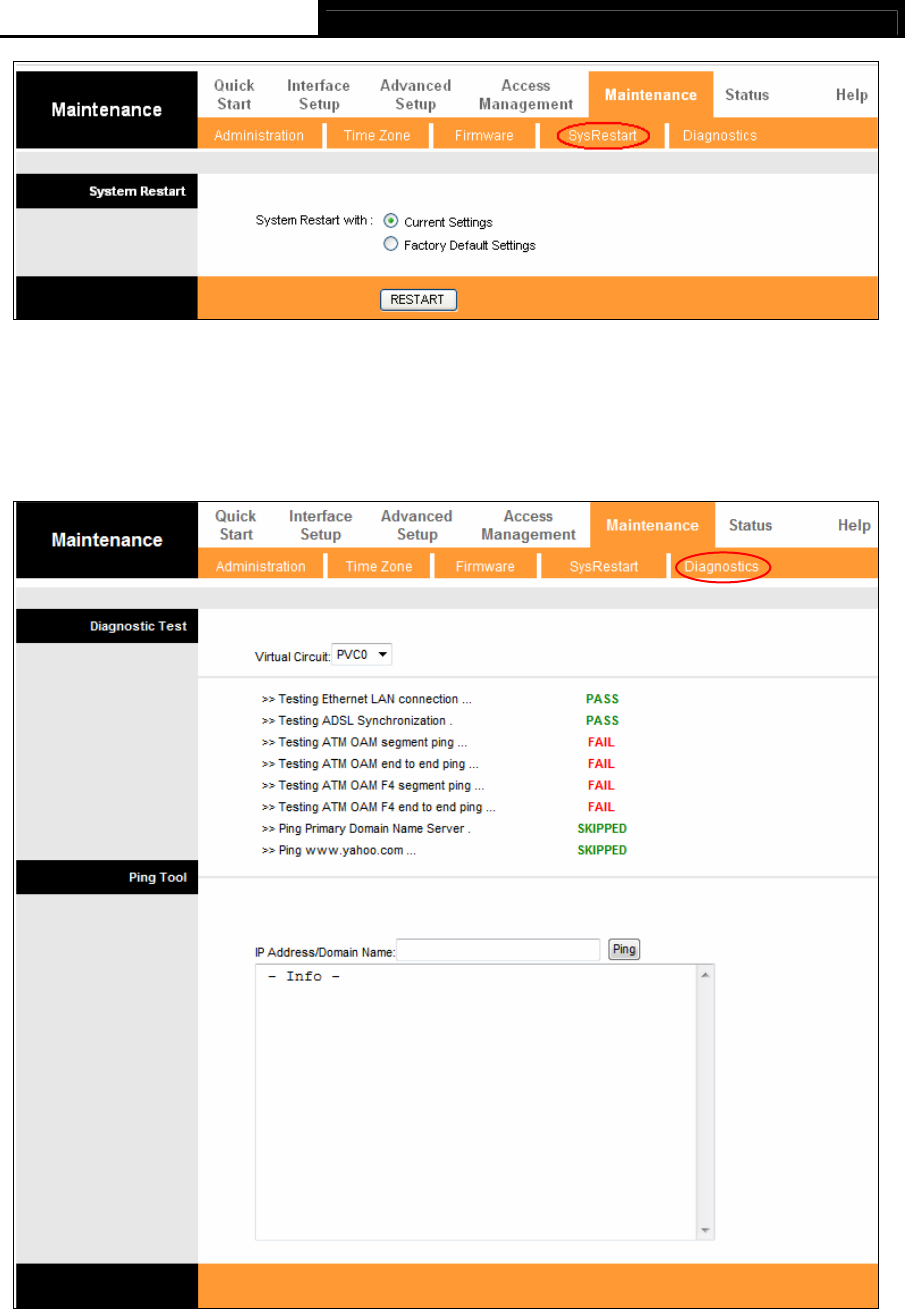905x1309 pixels.
Task: Open SysRestart submenu in System Restart panel
Action: pyautogui.click(x=602, y=135)
